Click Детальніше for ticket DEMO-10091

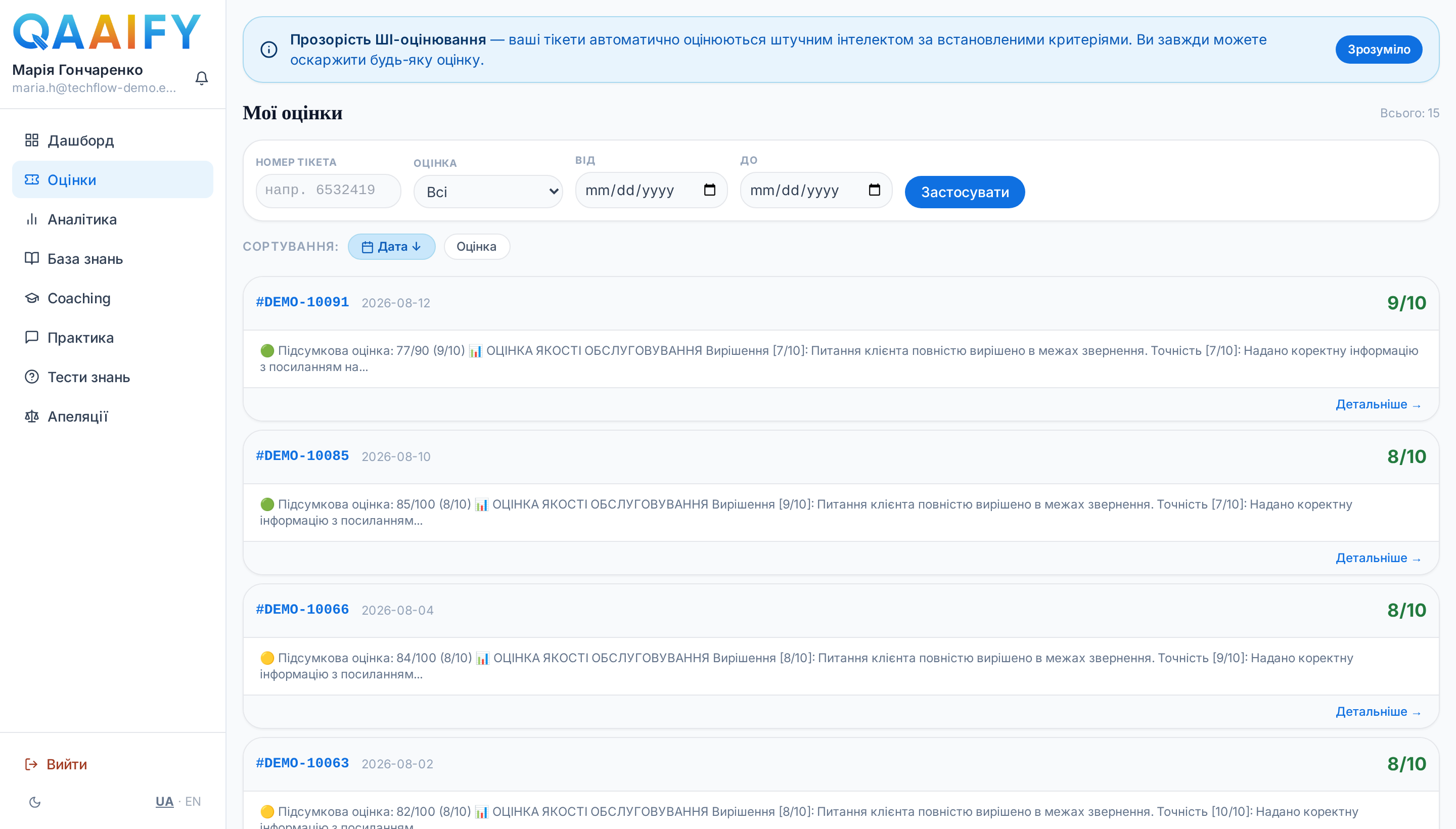[x=1379, y=404]
